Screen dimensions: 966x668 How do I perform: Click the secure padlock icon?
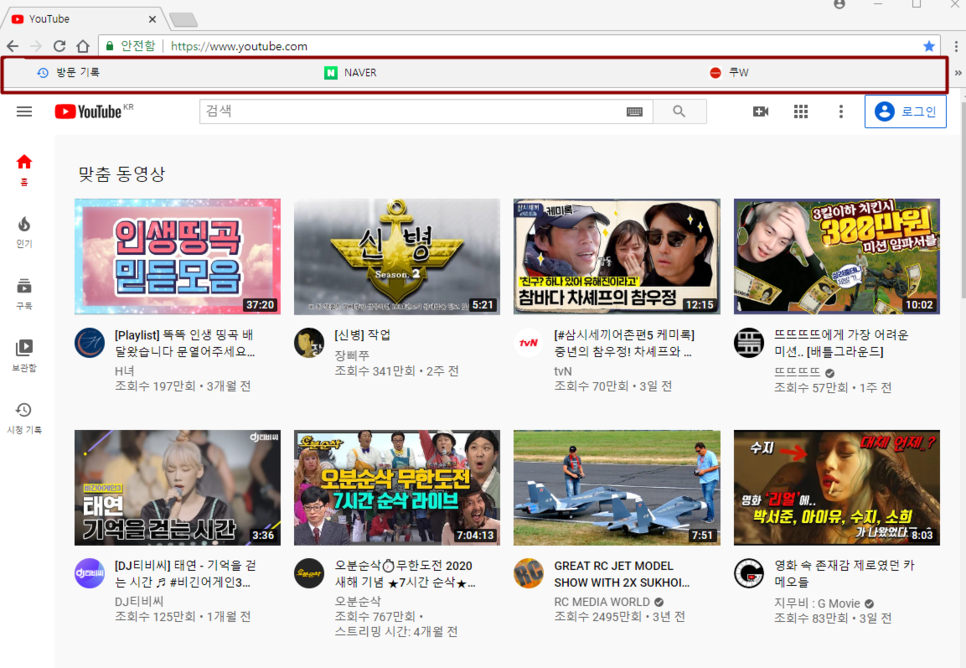[110, 46]
